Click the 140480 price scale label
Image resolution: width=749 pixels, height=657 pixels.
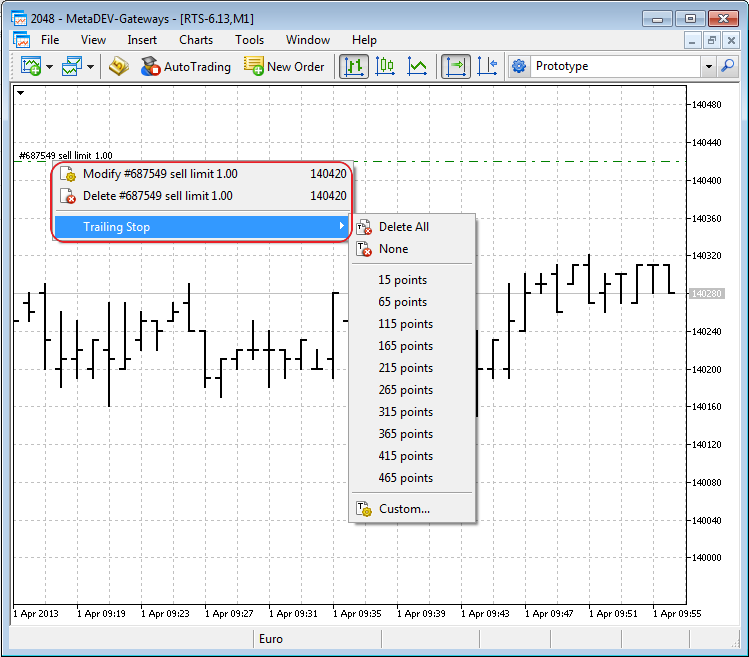pyautogui.click(x=706, y=105)
